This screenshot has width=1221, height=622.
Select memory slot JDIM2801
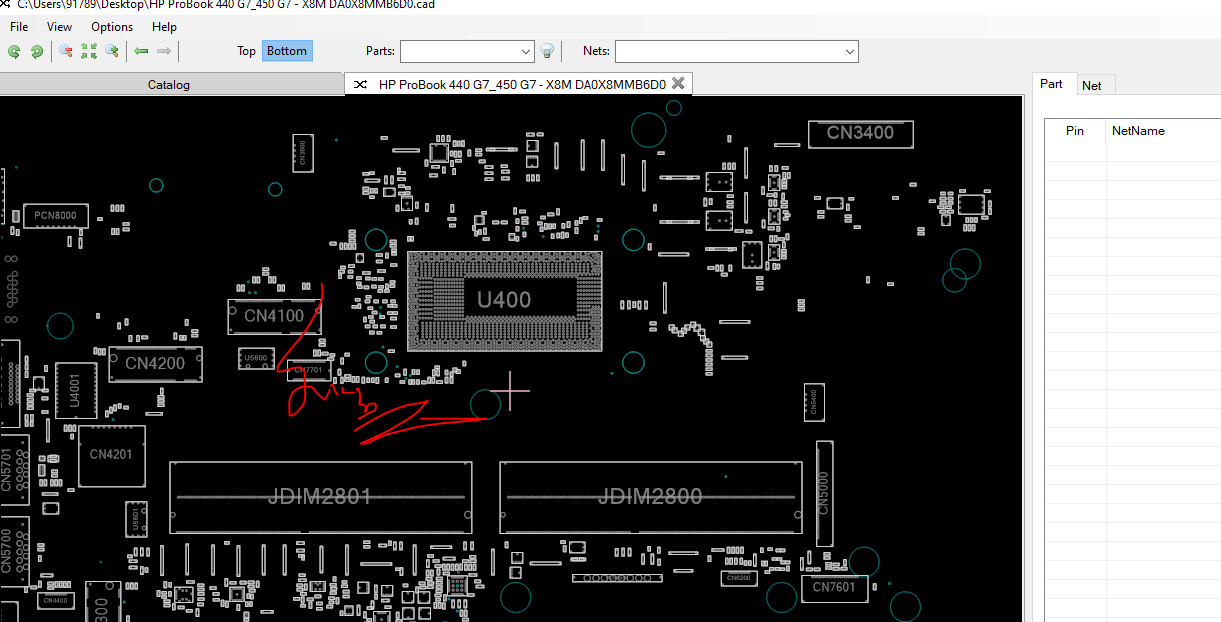(x=320, y=496)
